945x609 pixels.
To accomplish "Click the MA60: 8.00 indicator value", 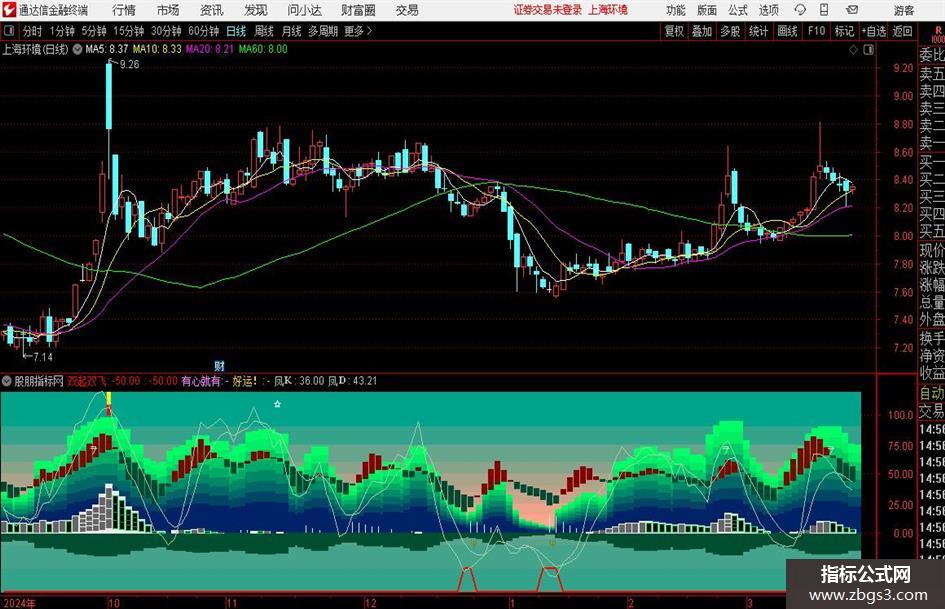I will tap(263, 49).
